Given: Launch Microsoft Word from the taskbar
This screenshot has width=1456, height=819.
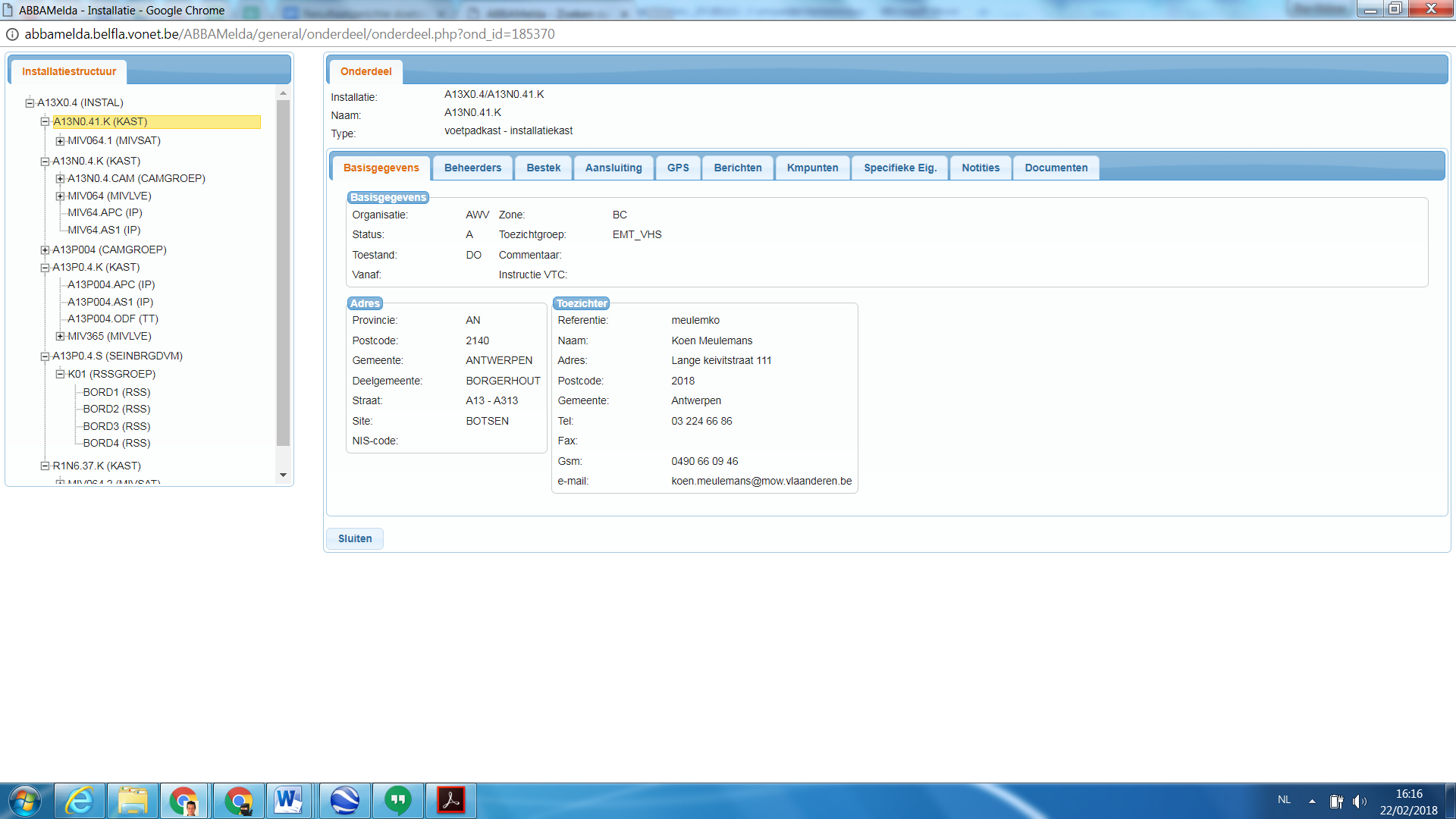Looking at the screenshot, I should tap(288, 801).
